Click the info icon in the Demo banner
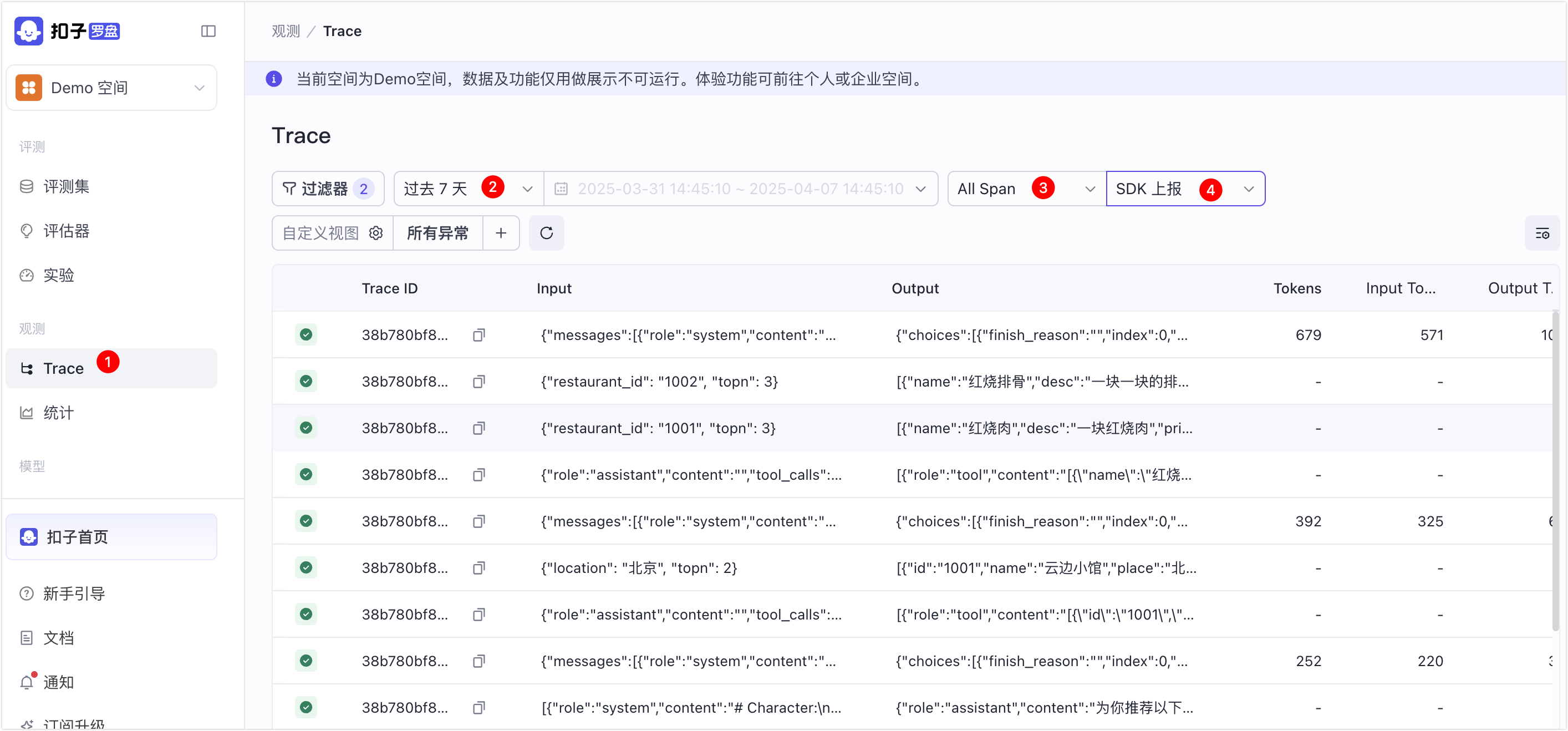 click(x=274, y=79)
